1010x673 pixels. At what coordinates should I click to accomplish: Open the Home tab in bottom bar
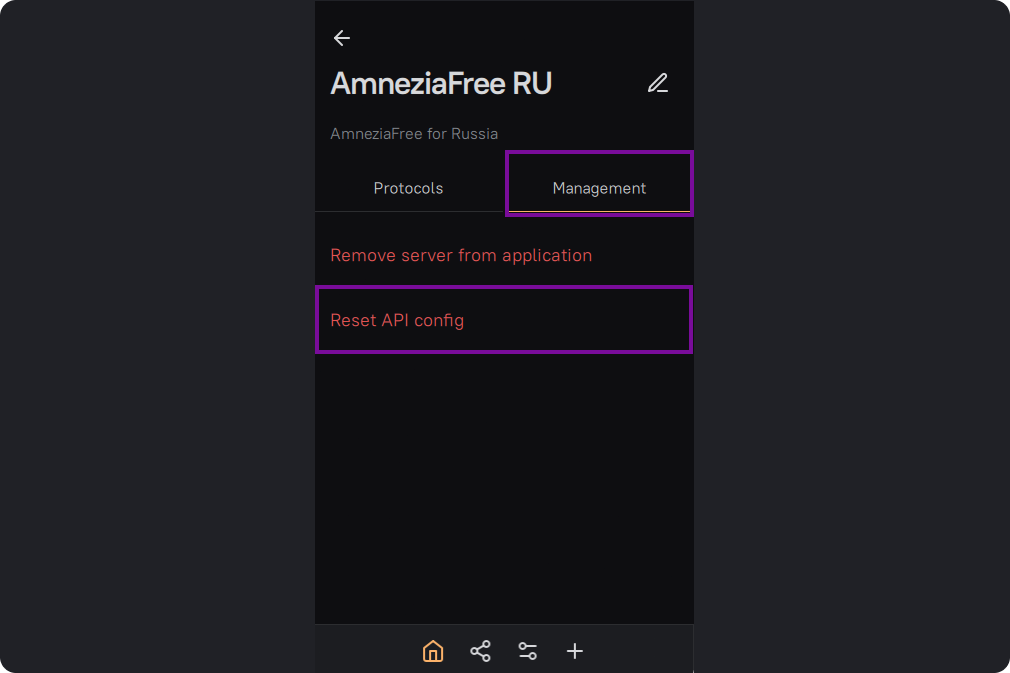tap(433, 651)
